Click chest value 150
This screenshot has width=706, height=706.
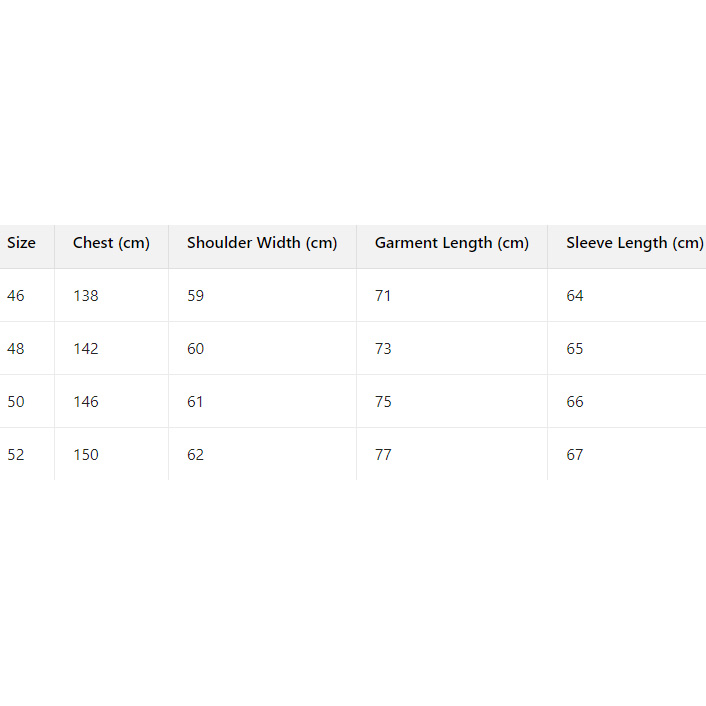[86, 455]
